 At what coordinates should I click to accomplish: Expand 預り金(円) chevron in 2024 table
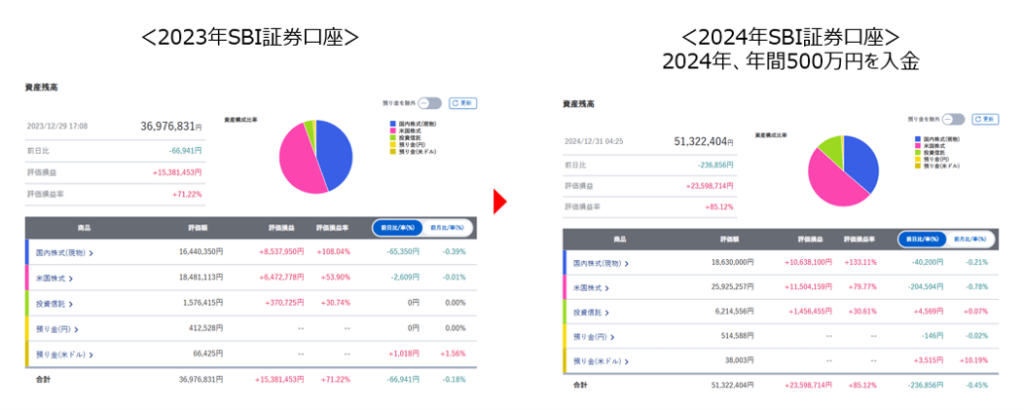coord(613,337)
